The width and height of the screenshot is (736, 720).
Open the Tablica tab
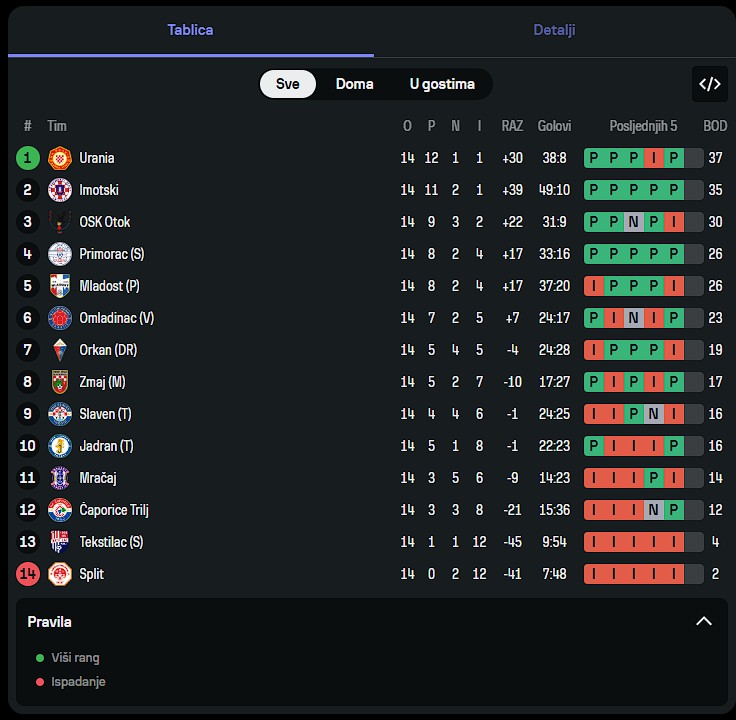click(x=190, y=30)
